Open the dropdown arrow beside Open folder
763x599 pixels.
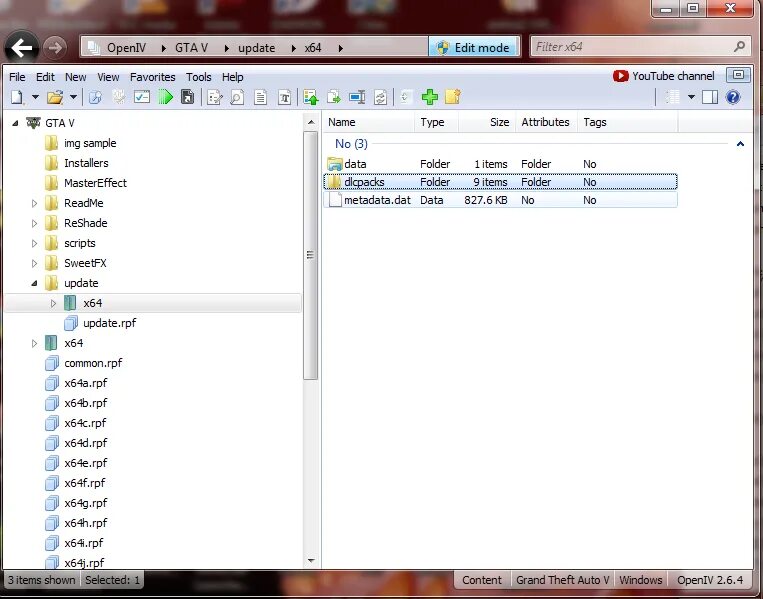coord(73,97)
